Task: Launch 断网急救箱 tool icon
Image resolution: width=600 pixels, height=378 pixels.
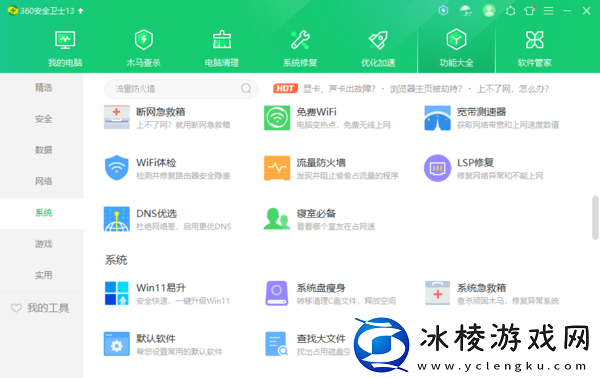Action: tap(116, 117)
